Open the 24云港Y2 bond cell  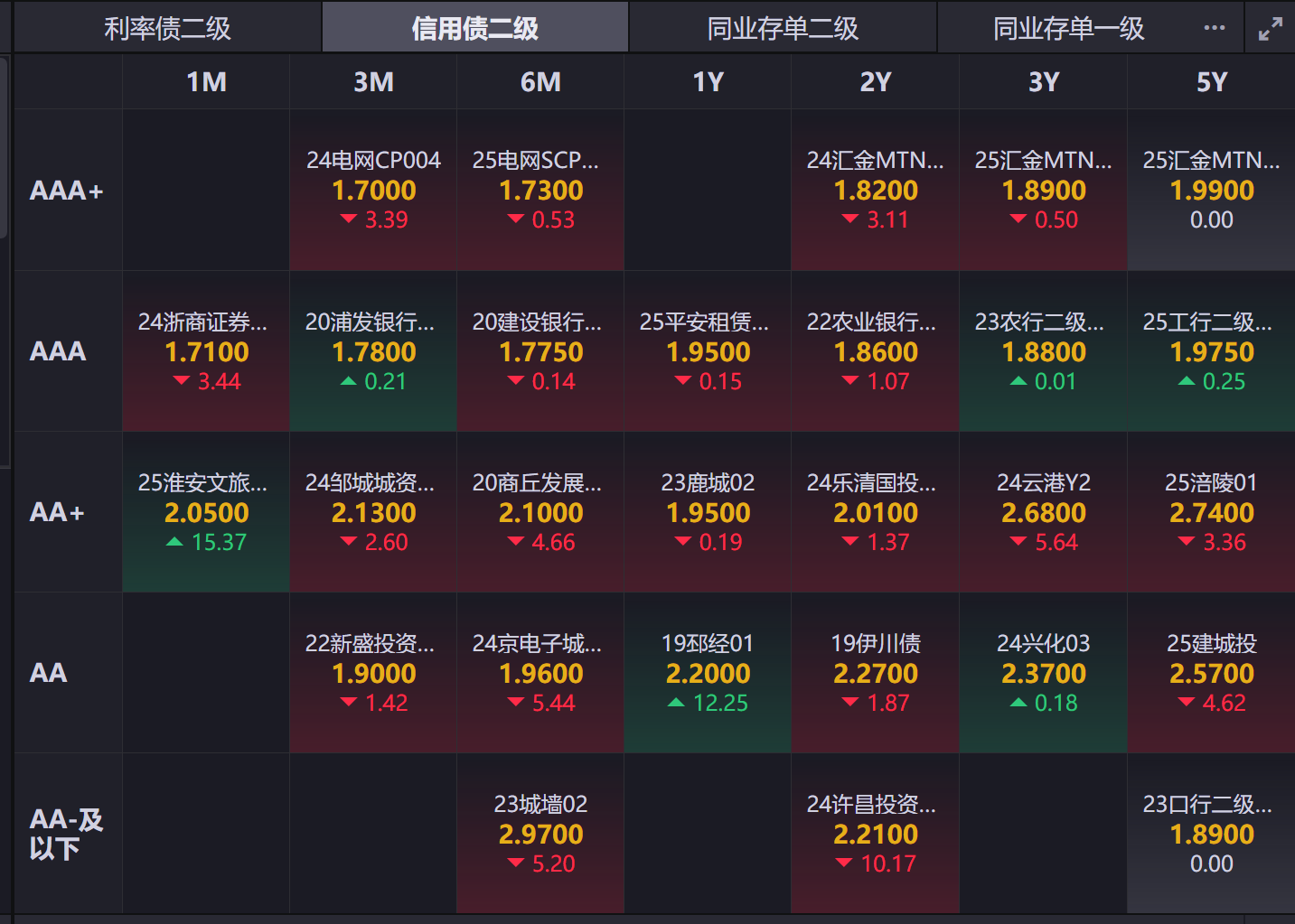coord(1043,512)
